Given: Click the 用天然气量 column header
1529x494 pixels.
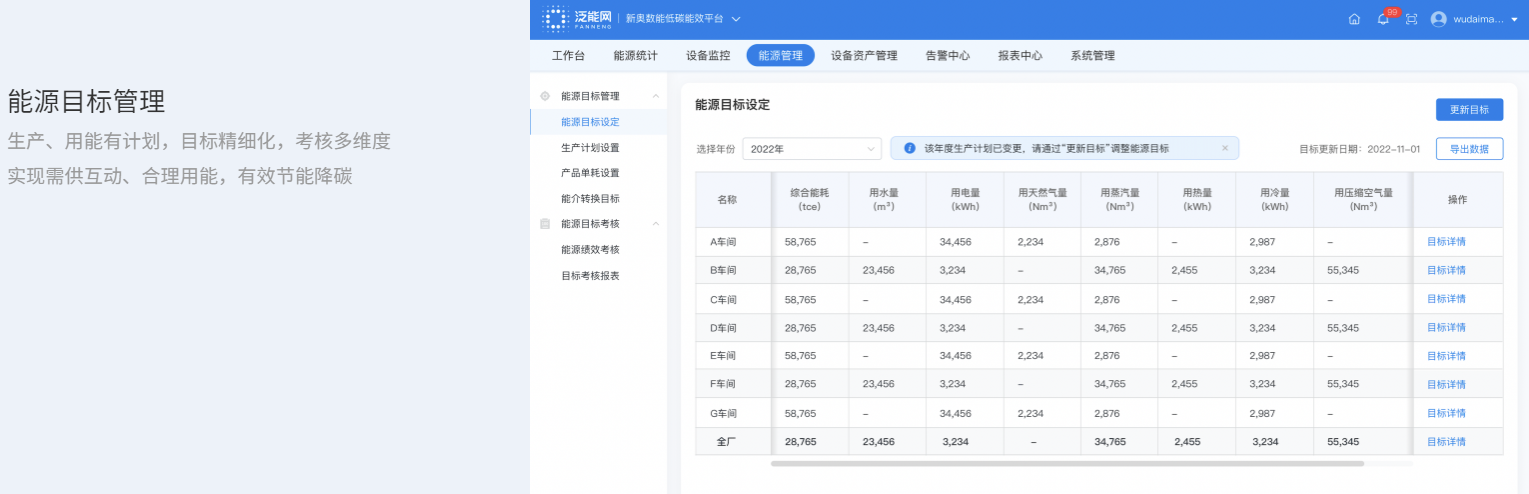Looking at the screenshot, I should [x=1042, y=199].
